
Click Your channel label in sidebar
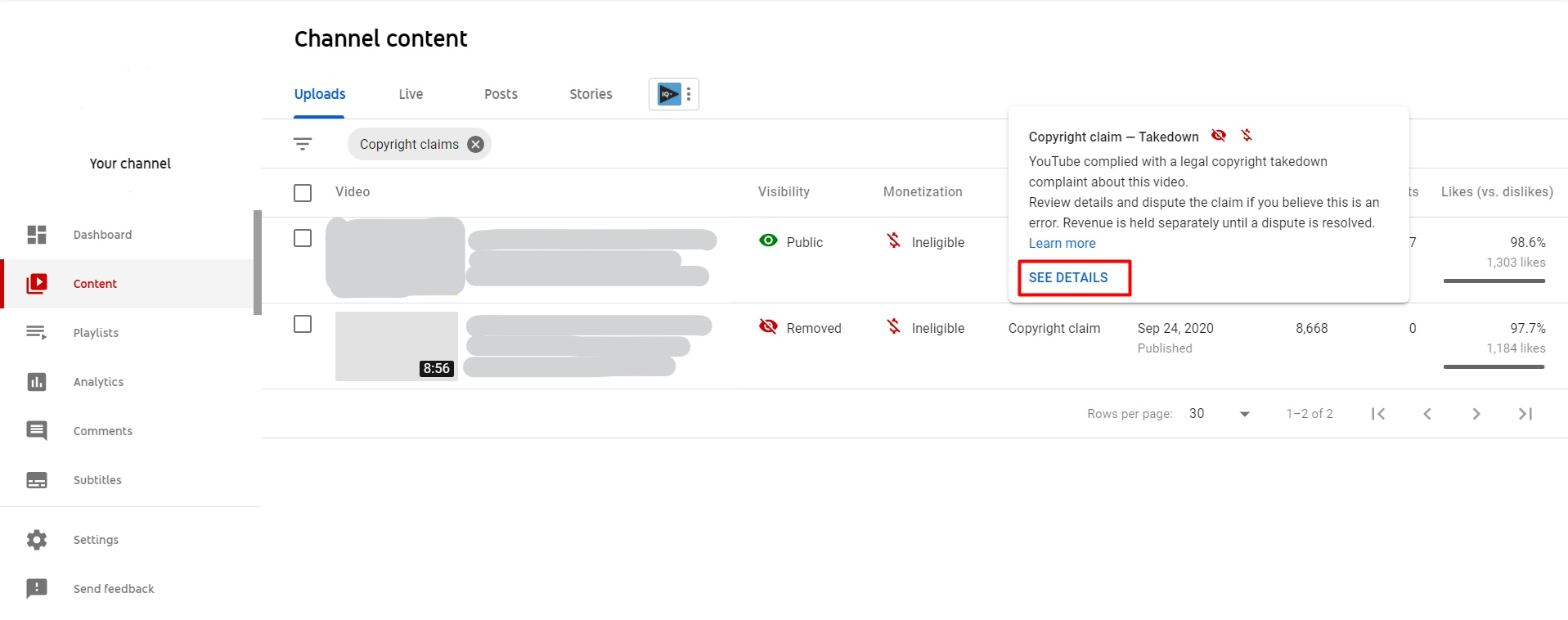[x=130, y=164]
